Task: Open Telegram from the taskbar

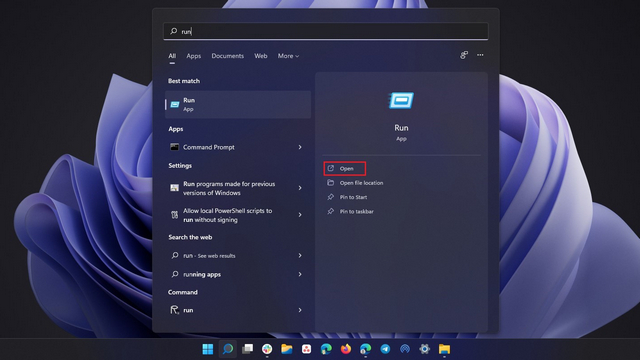Action: [385, 349]
